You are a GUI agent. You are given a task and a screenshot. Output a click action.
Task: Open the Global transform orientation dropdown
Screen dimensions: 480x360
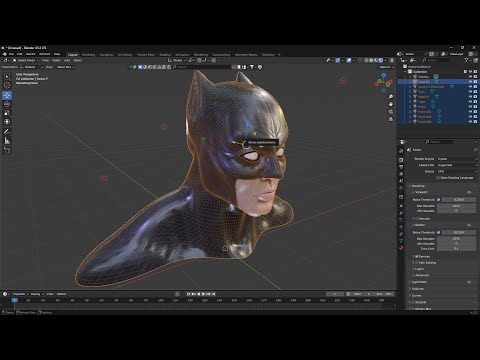tap(177, 60)
